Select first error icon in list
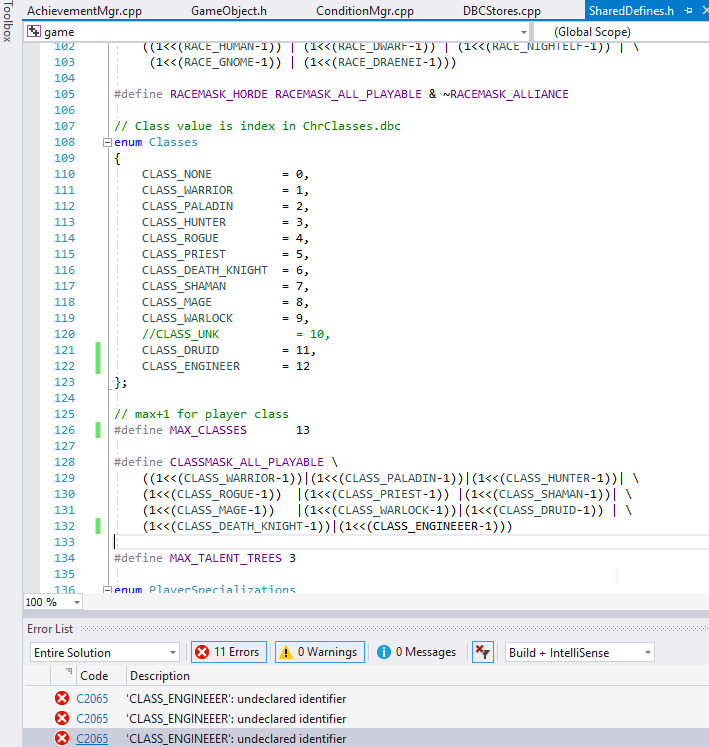Screen dimensions: 709x747 pyautogui.click(x=61, y=698)
